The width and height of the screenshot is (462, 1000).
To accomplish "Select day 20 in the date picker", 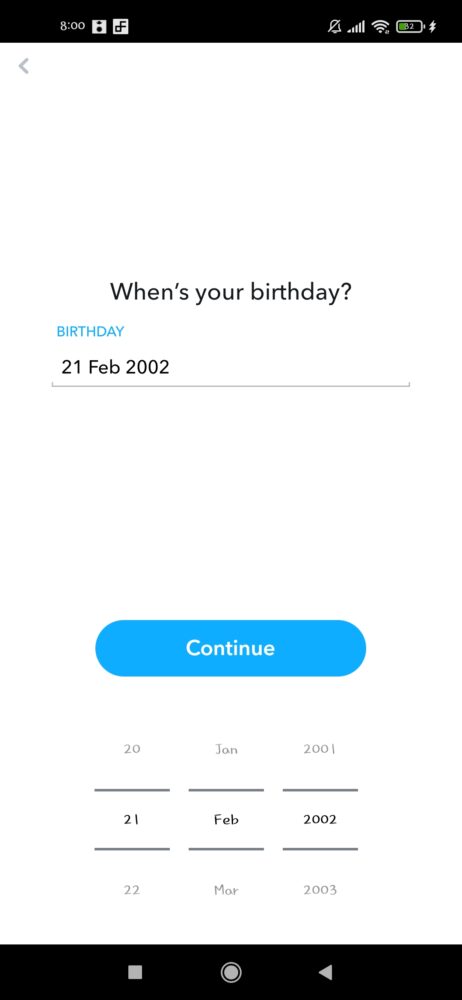I will (132, 749).
